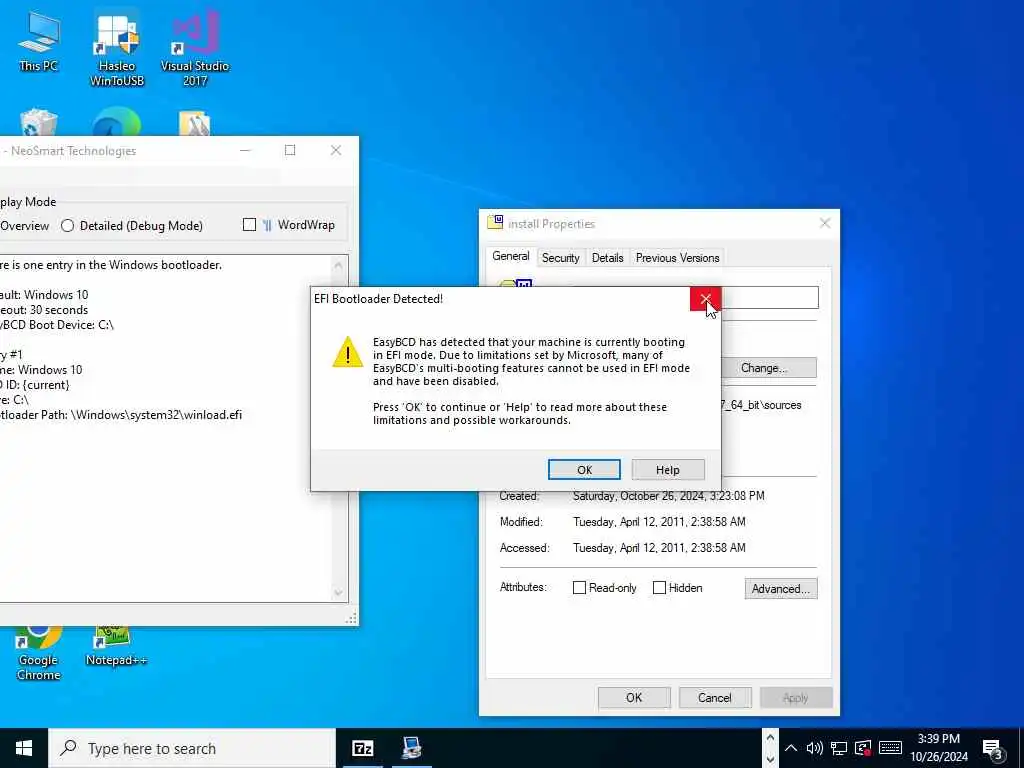The width and height of the screenshot is (1024, 768).
Task: Switch to the Security tab
Action: pos(560,258)
